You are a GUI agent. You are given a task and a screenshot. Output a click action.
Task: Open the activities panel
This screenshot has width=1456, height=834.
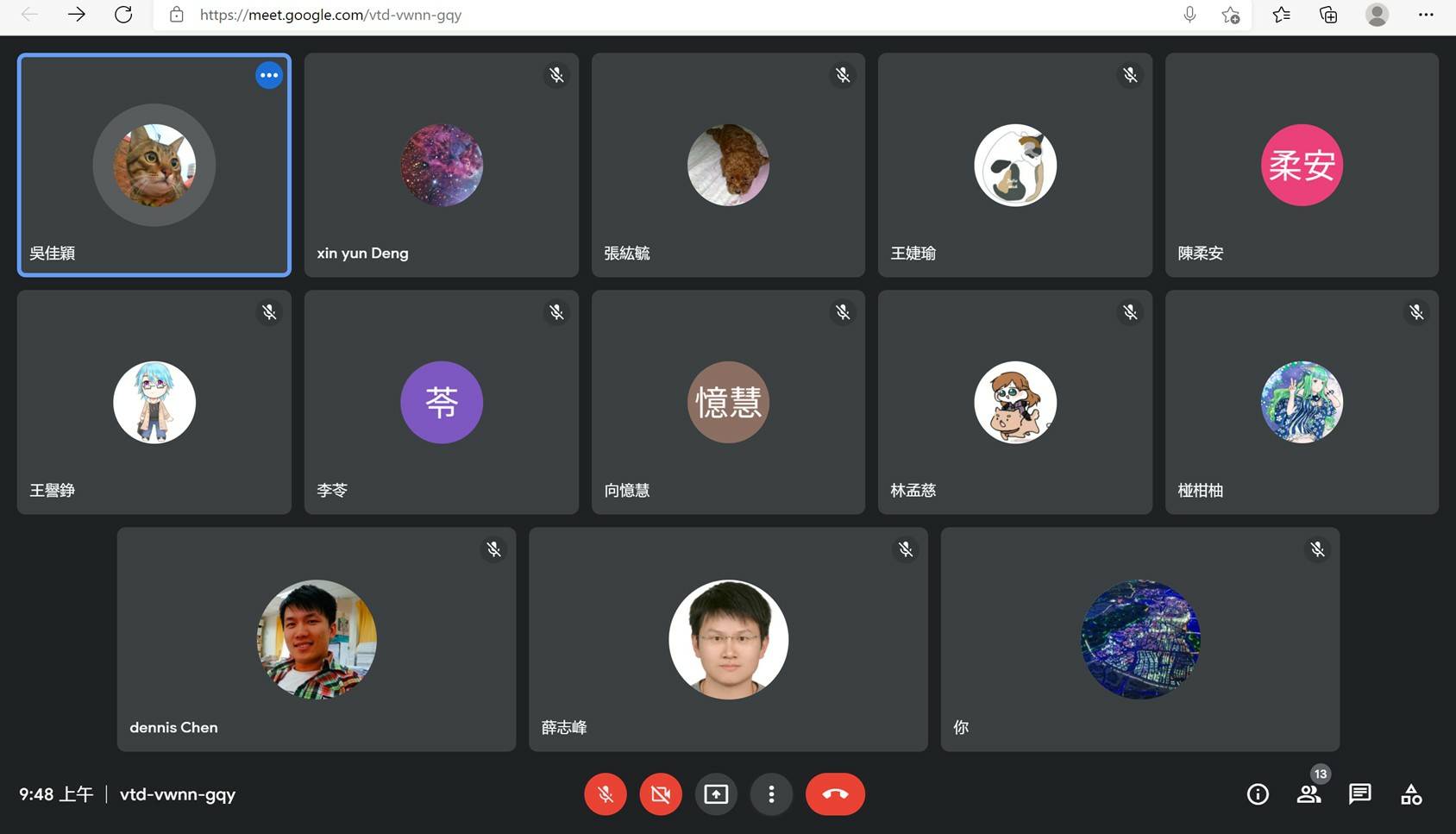point(1411,794)
